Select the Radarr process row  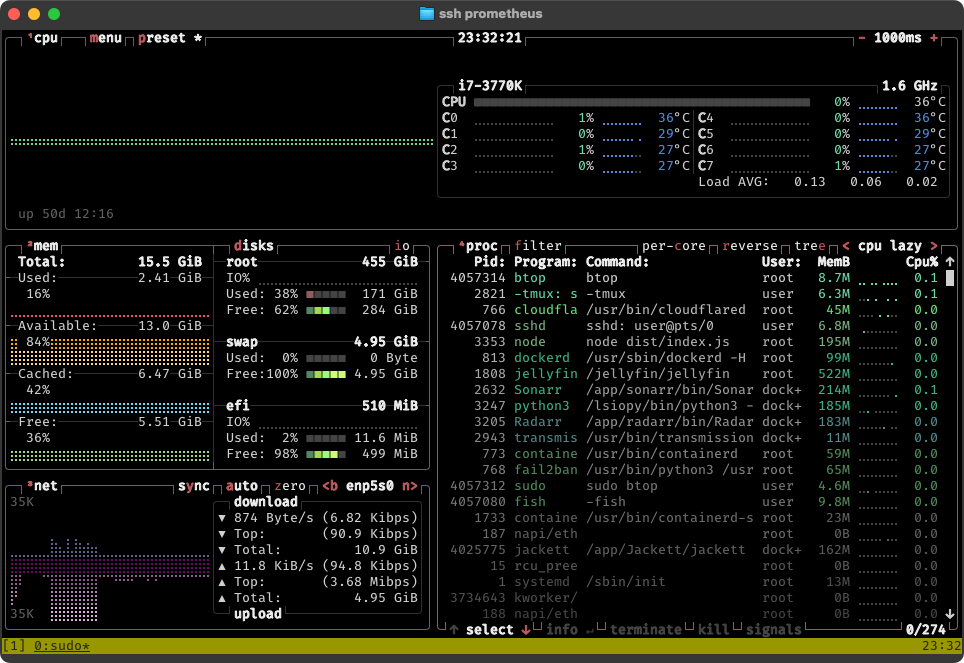[x=693, y=422]
